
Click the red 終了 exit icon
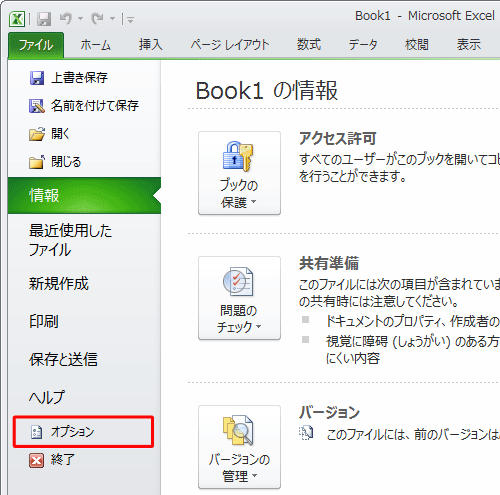coord(36,461)
